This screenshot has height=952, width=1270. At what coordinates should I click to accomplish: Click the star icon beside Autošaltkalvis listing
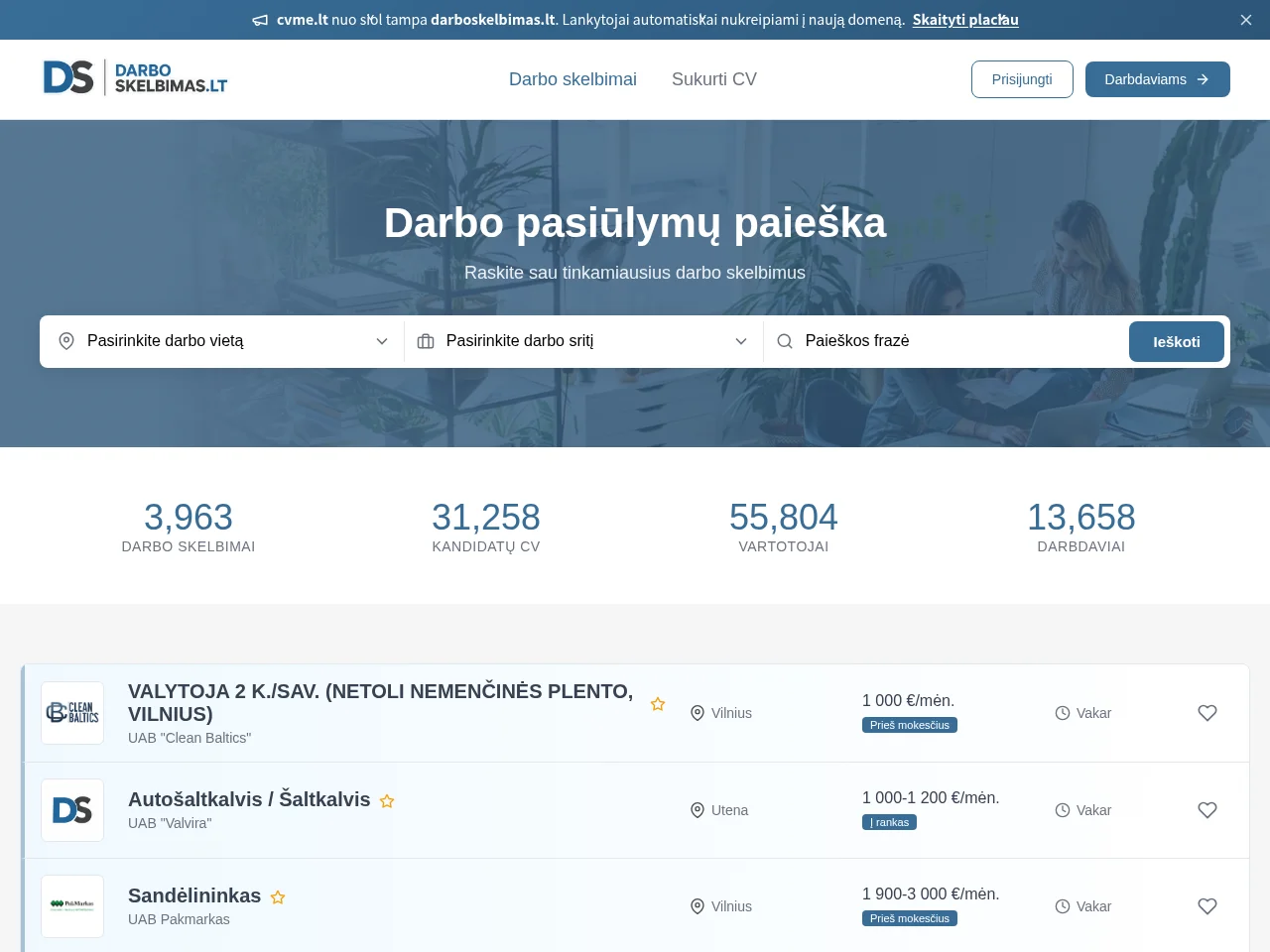pos(387,801)
